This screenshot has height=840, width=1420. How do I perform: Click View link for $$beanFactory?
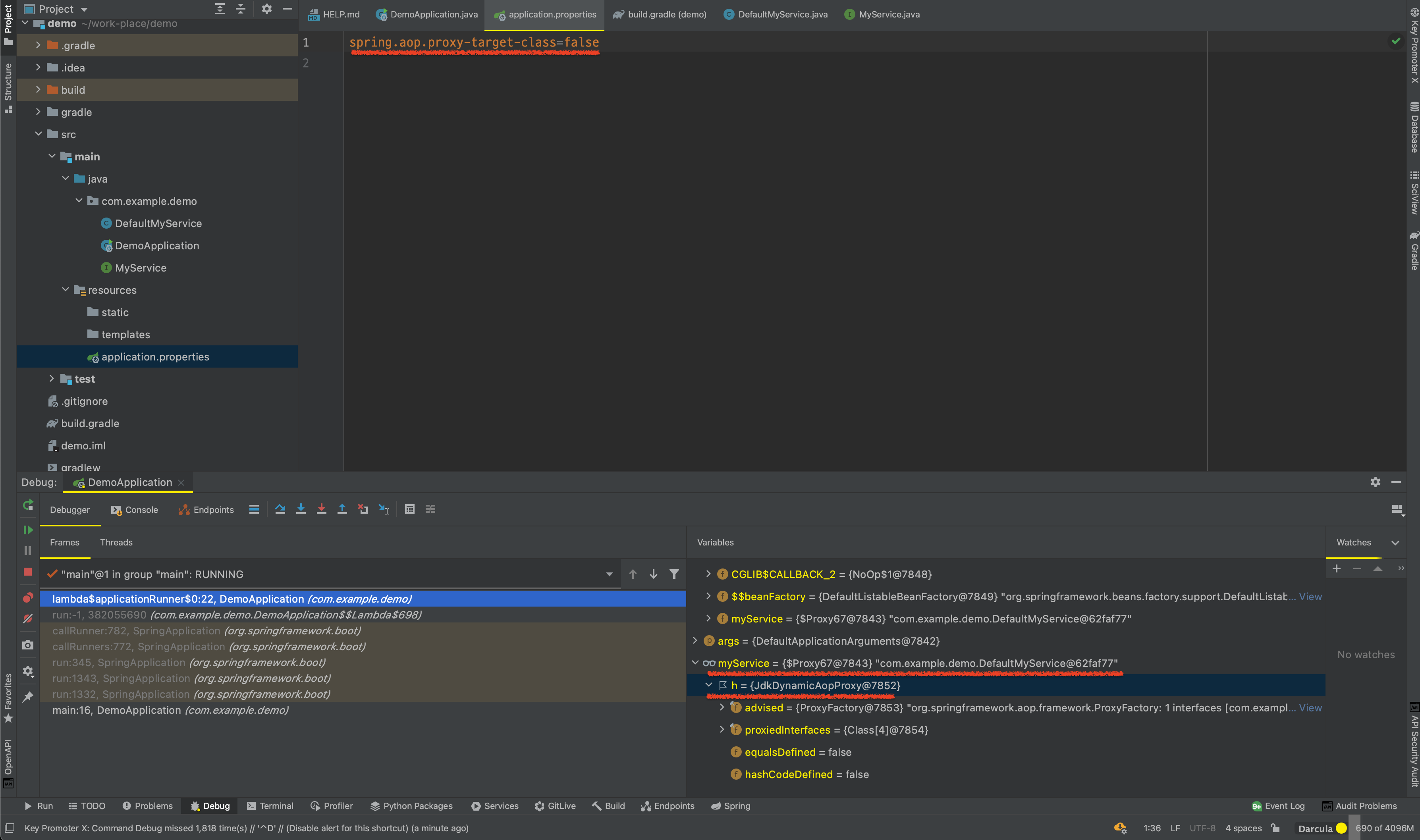coord(1310,597)
